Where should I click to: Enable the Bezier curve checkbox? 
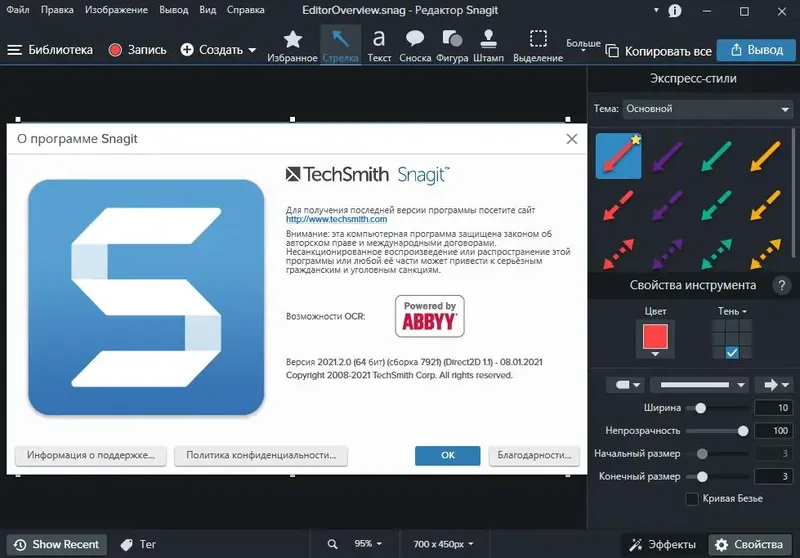692,499
